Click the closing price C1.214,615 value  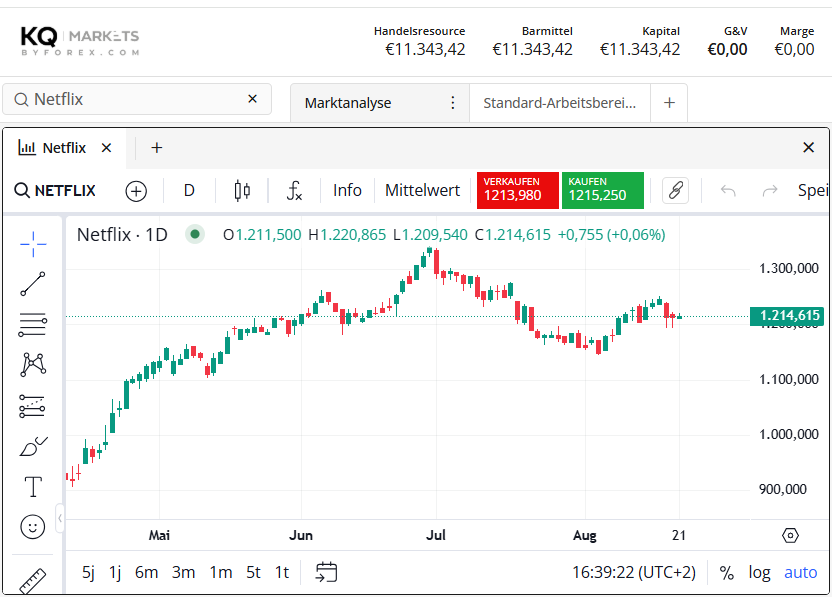(513, 235)
